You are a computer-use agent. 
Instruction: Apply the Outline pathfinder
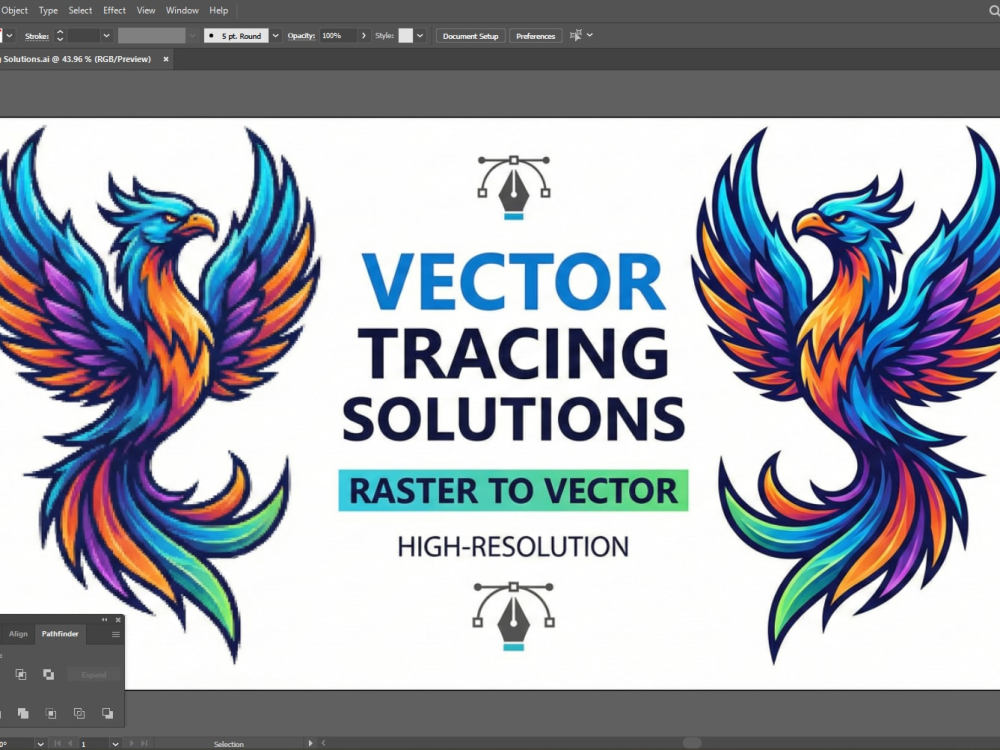click(x=79, y=713)
